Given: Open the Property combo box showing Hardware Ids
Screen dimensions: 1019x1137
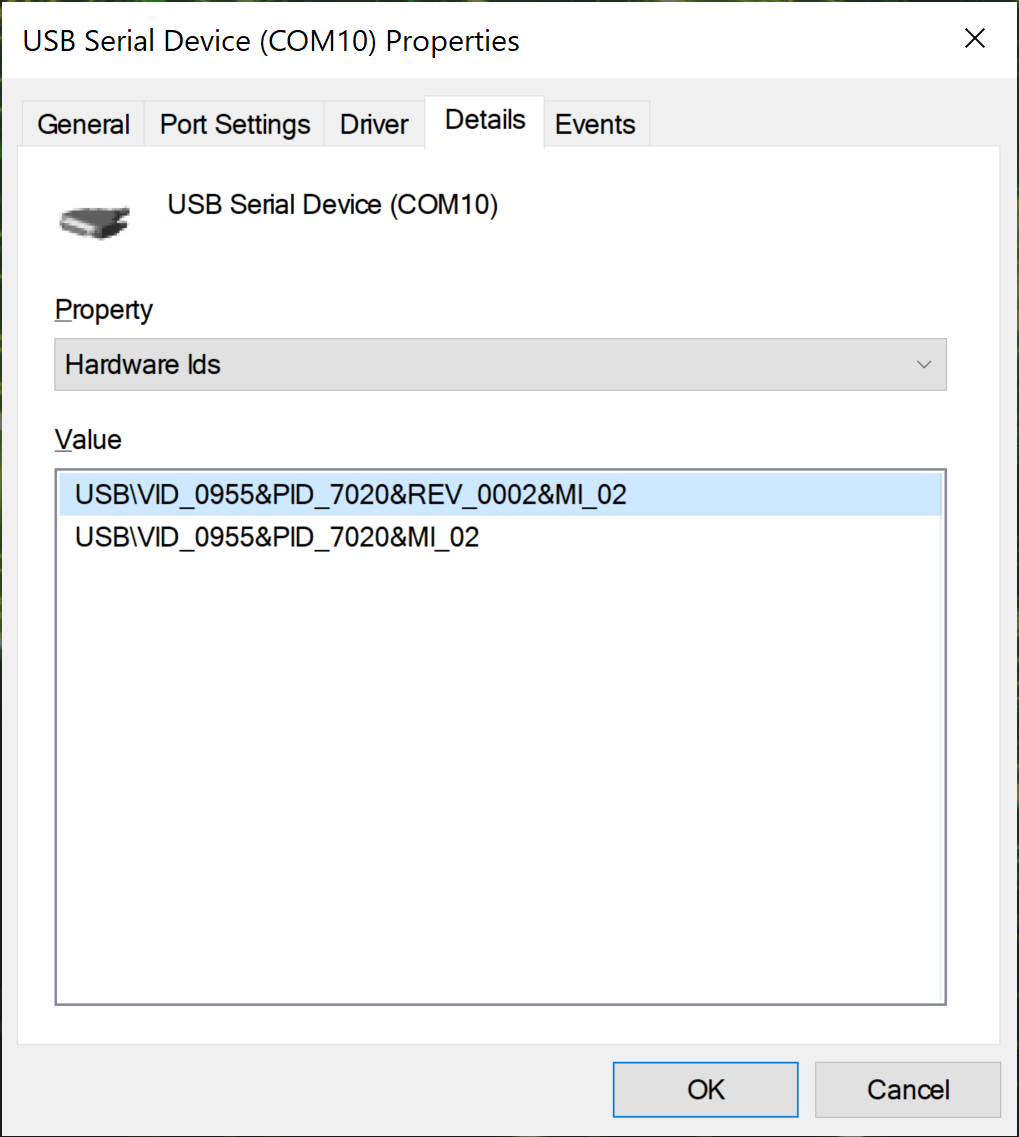Looking at the screenshot, I should click(x=480, y=364).
